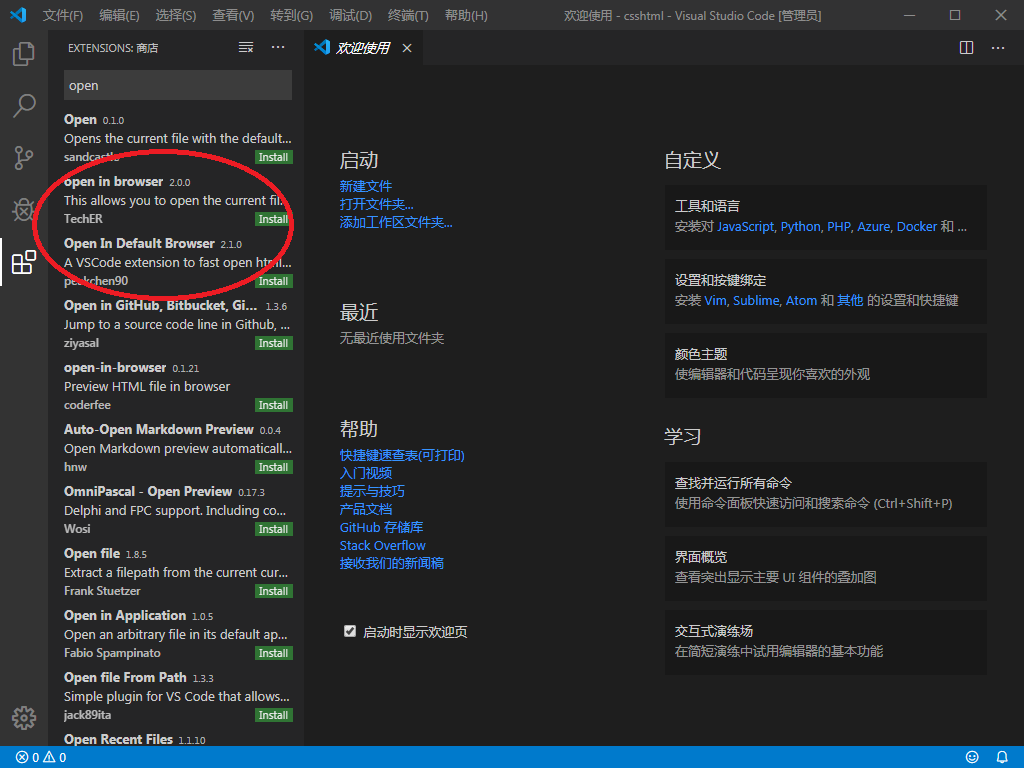Open the 查看 menu
The image size is (1024, 768).
[x=233, y=15]
